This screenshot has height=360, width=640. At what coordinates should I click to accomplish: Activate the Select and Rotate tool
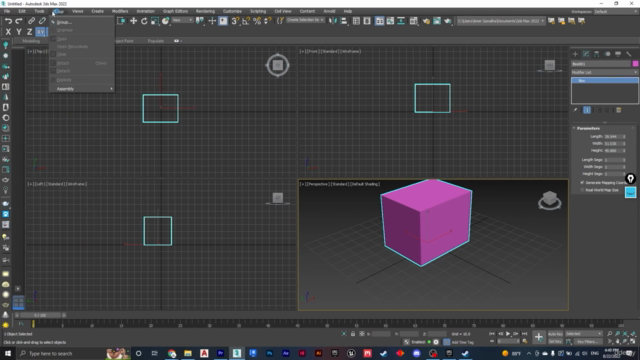(x=144, y=21)
